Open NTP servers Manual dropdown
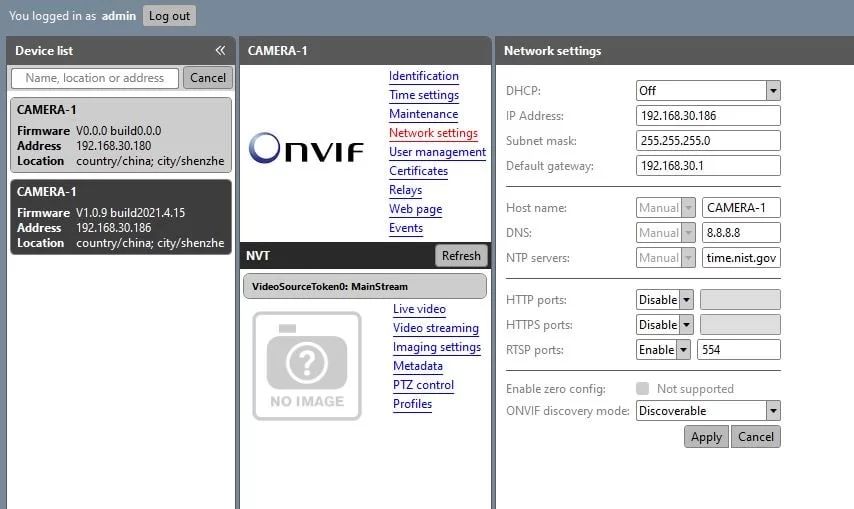Viewport: 854px width, 509px height. (x=666, y=258)
